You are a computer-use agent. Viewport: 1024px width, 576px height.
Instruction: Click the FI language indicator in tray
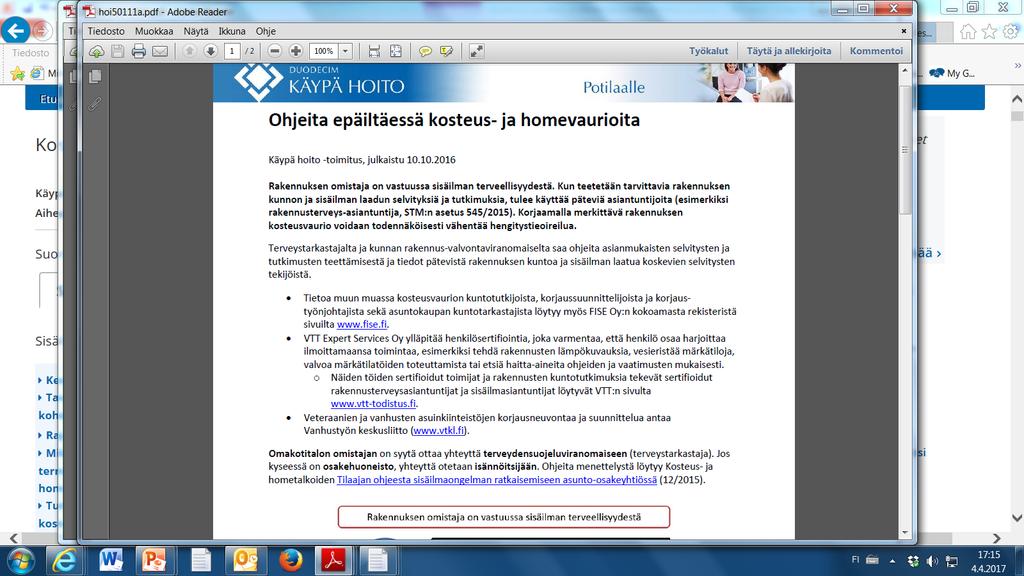pyautogui.click(x=856, y=560)
